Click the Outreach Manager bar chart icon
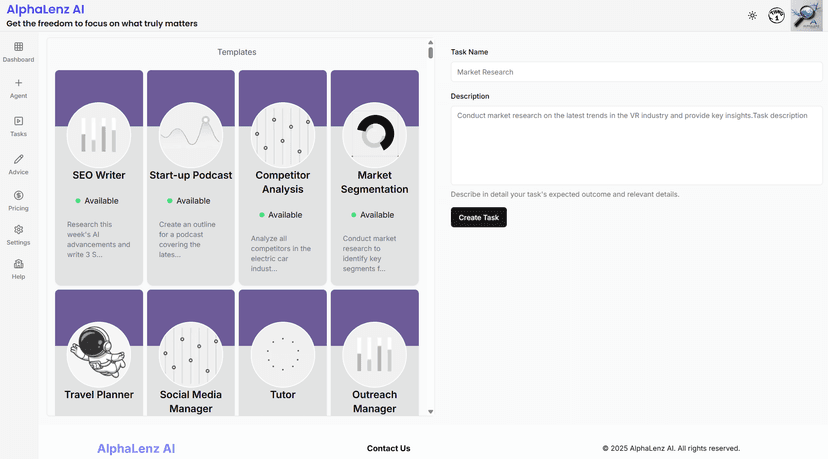The width and height of the screenshot is (828, 459). (374, 354)
